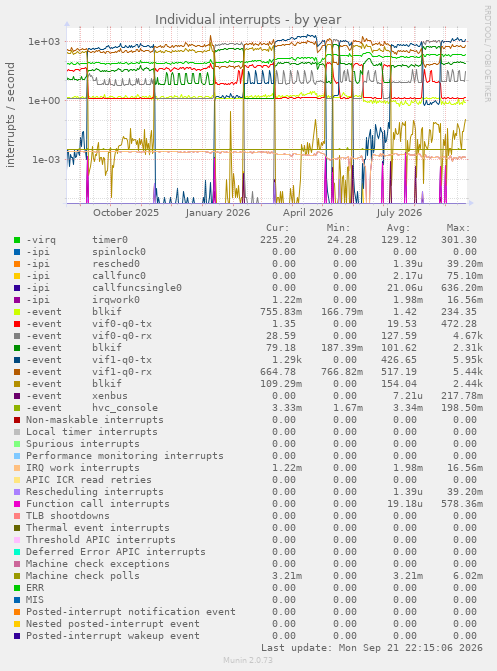Click the 1e+03 y-axis tick label
The image size is (497, 671).
(x=44, y=42)
